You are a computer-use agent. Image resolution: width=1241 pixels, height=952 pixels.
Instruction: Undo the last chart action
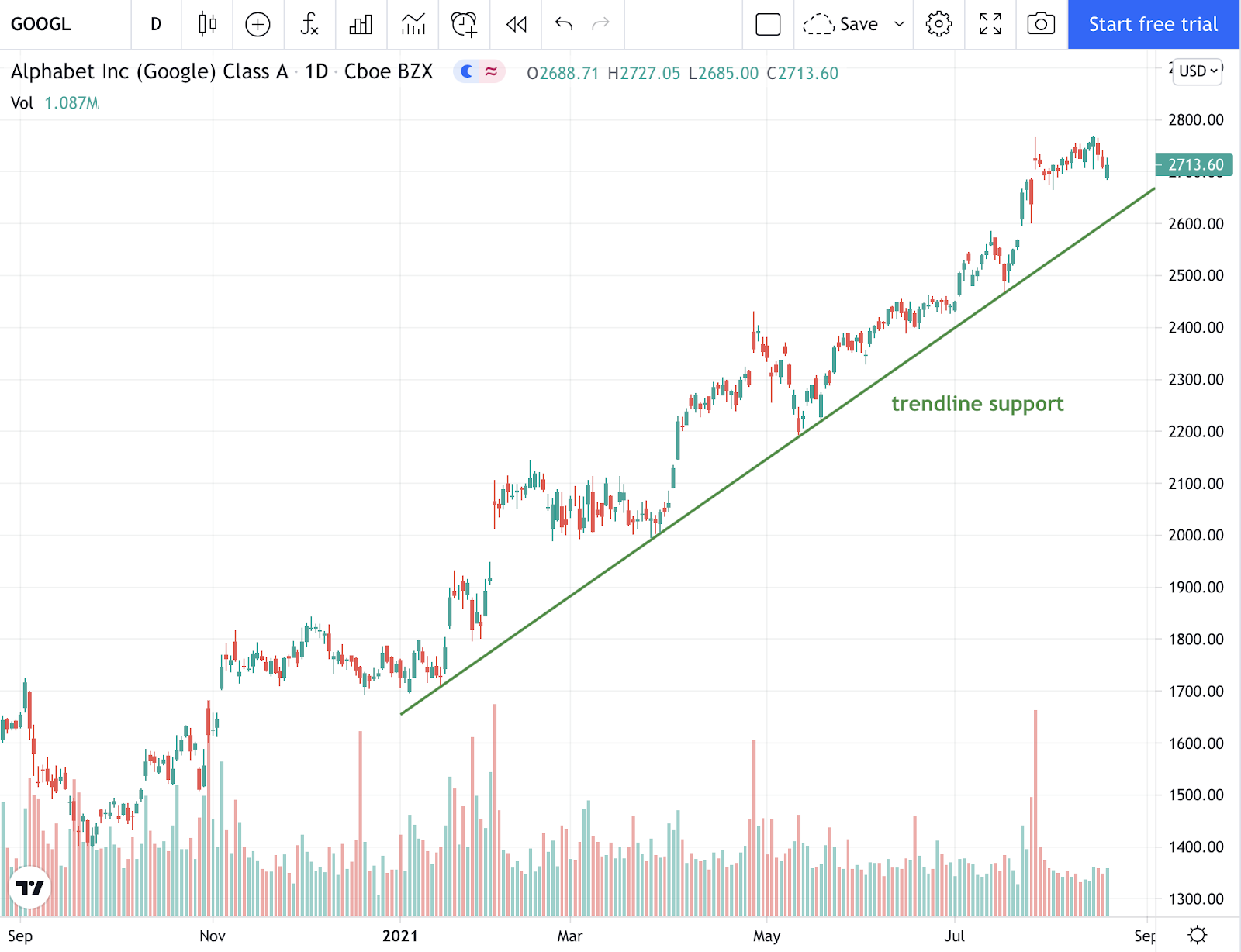point(564,24)
